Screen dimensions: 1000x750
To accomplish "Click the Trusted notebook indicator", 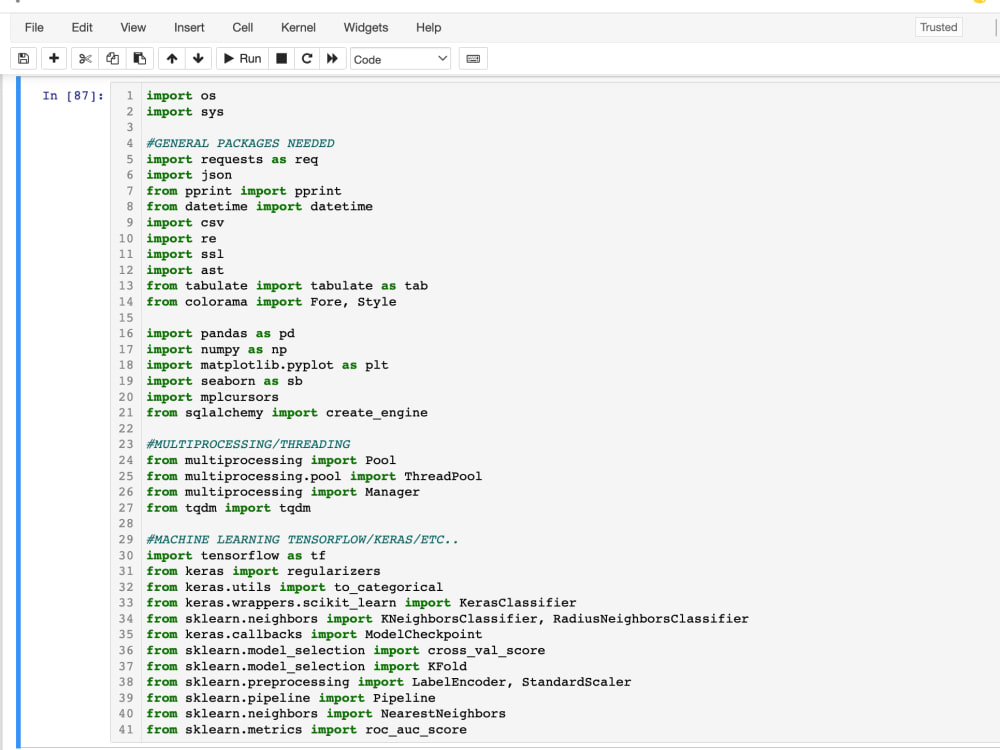I will 938,27.
